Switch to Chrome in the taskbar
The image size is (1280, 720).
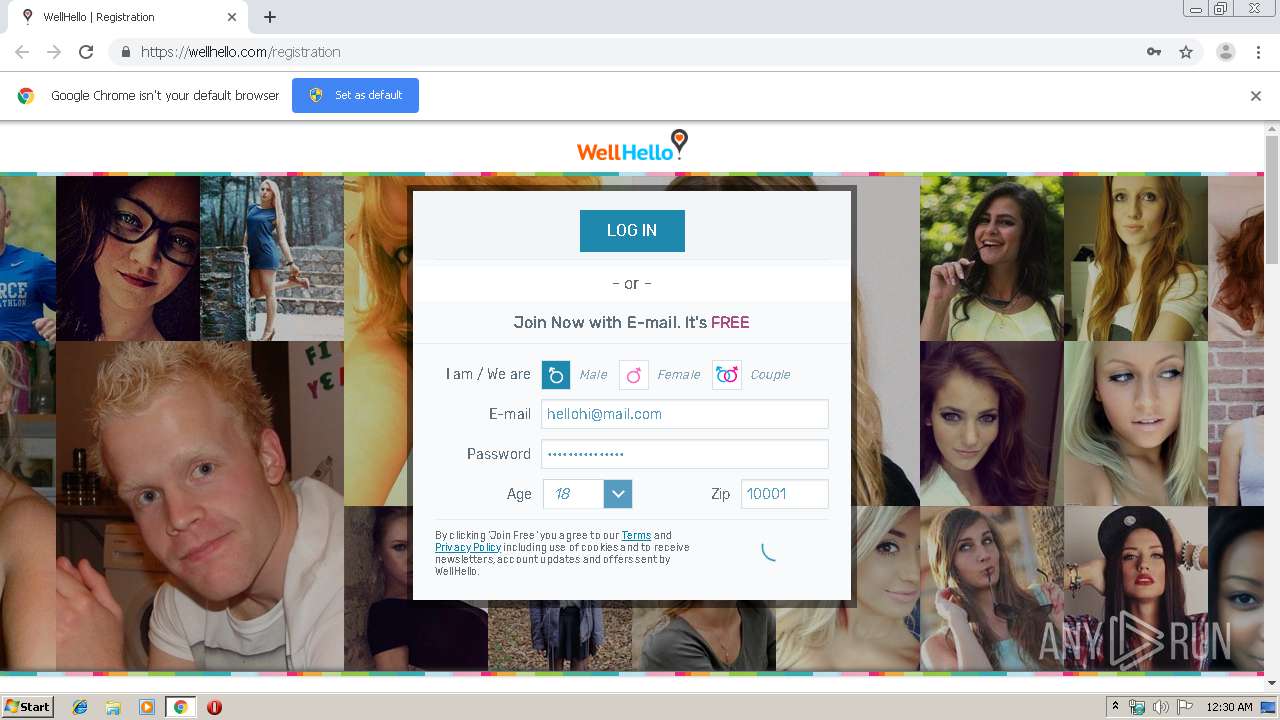click(x=180, y=707)
